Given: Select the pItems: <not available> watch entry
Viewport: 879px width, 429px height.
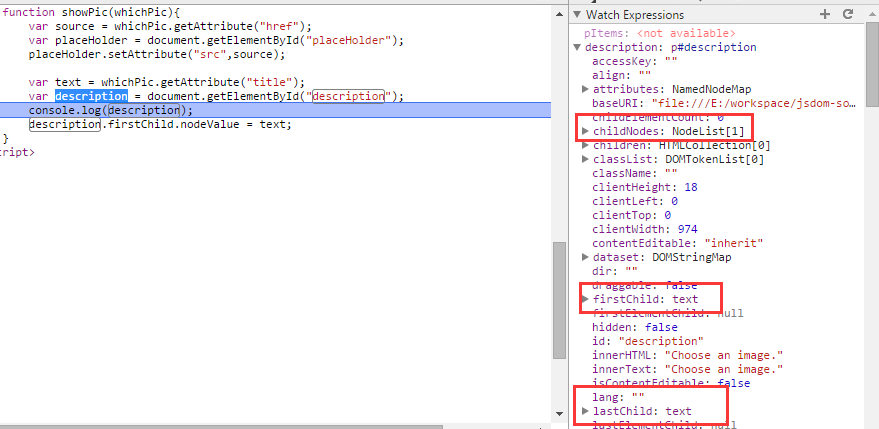Looking at the screenshot, I should [660, 34].
